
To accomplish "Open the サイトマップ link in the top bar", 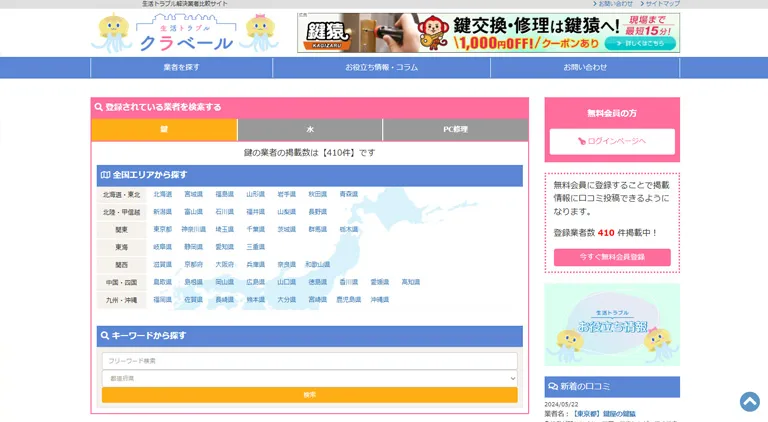I will 660,3.
